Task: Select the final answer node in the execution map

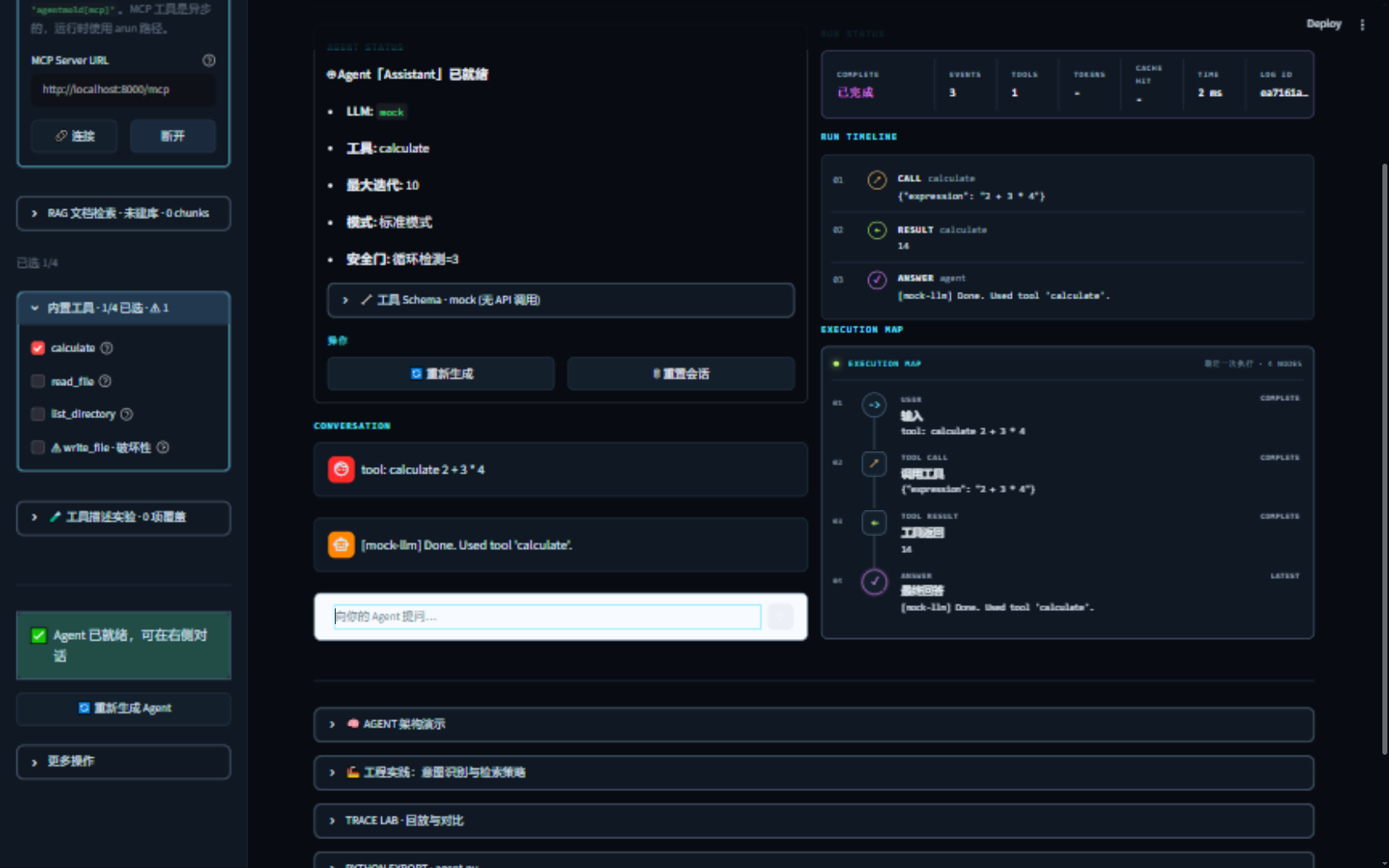Action: click(874, 582)
